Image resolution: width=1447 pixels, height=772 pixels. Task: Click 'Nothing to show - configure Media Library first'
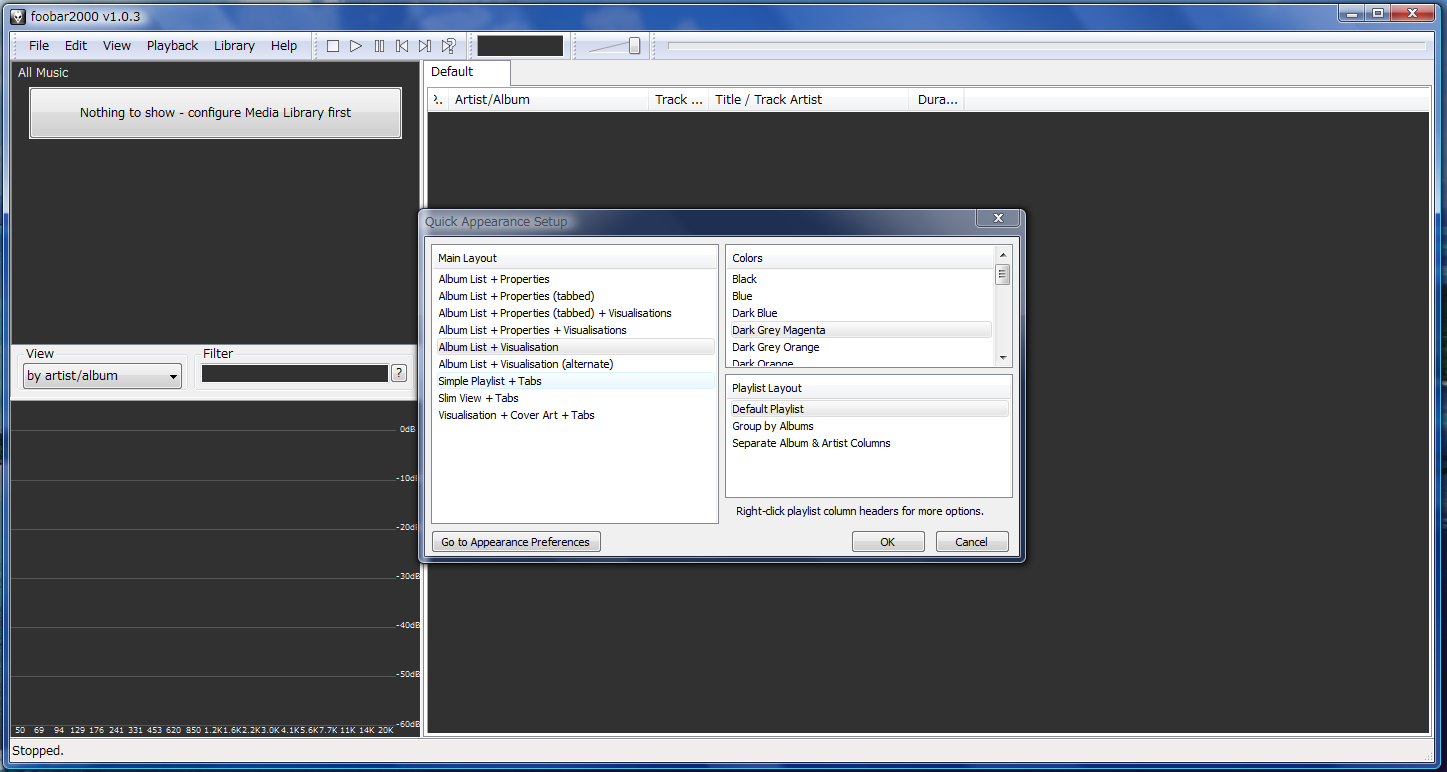tap(216, 113)
